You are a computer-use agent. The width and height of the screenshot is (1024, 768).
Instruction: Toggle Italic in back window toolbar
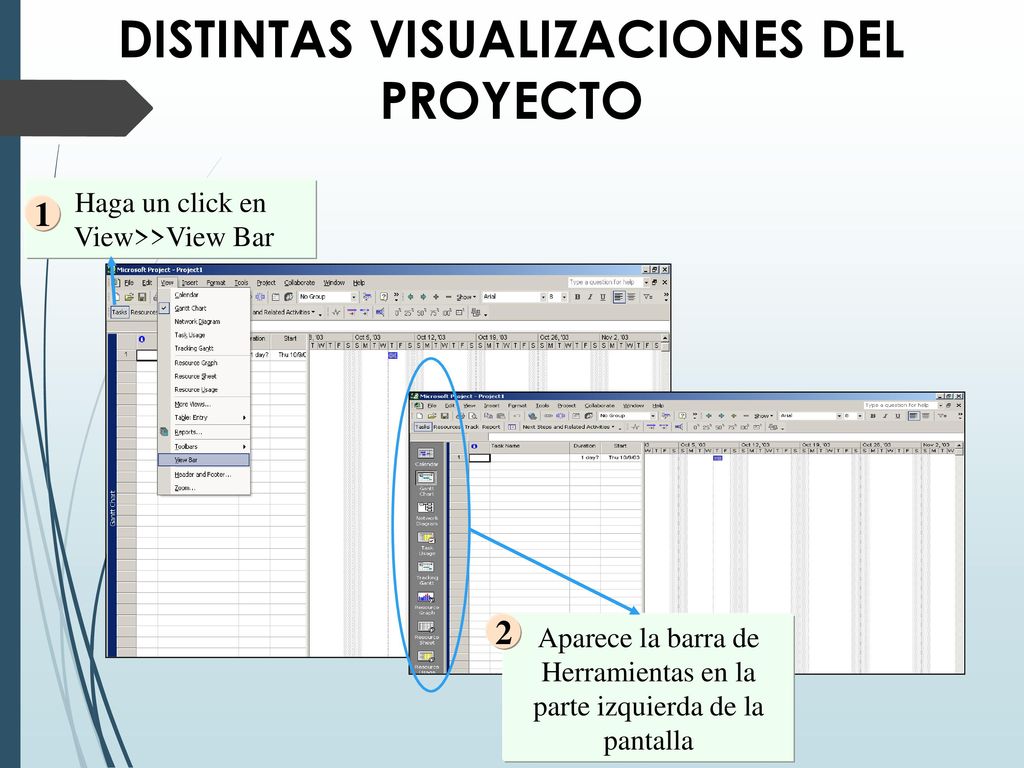tap(590, 296)
